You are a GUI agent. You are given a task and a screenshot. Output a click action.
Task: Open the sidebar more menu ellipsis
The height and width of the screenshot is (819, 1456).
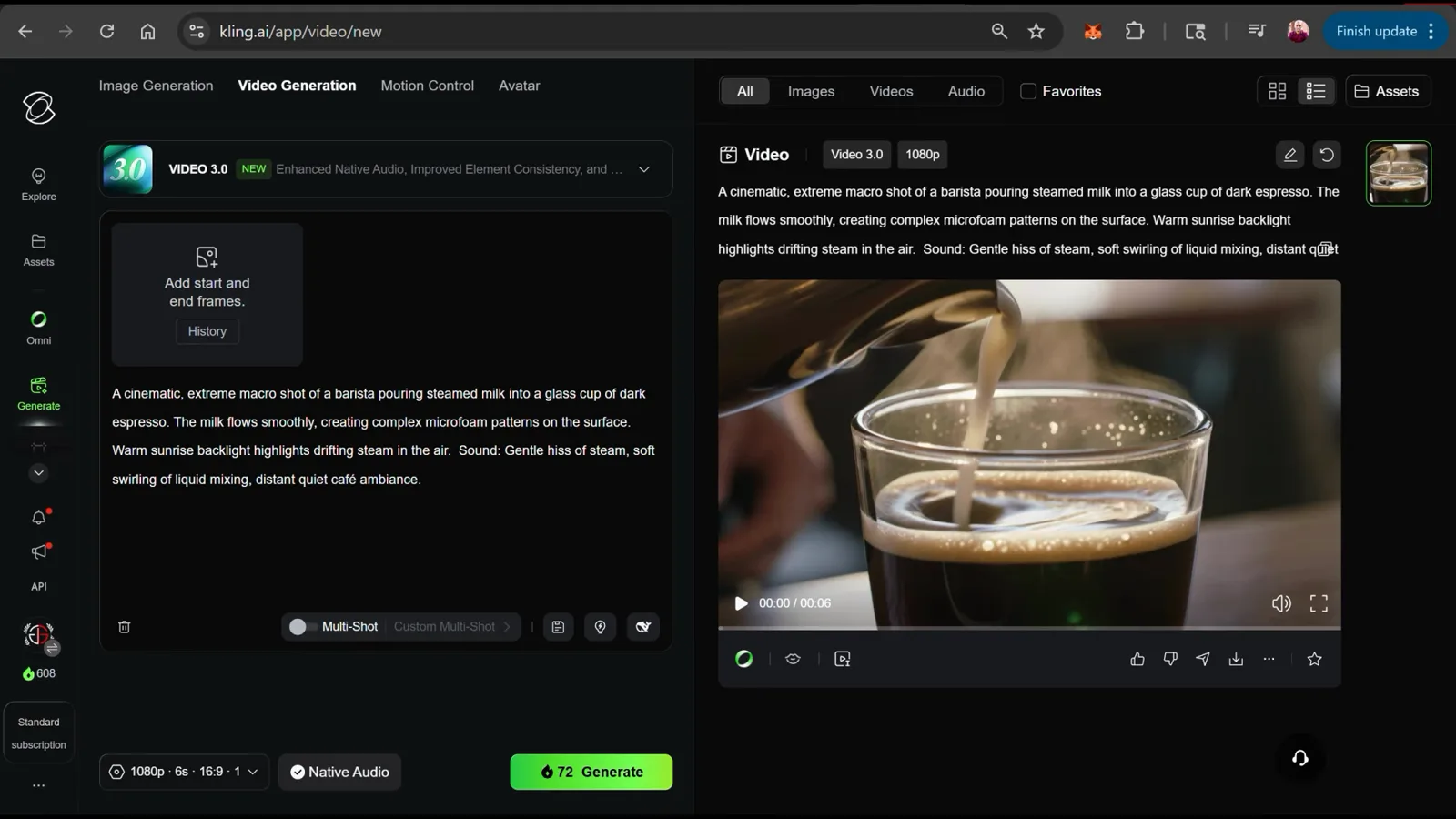pos(38,785)
